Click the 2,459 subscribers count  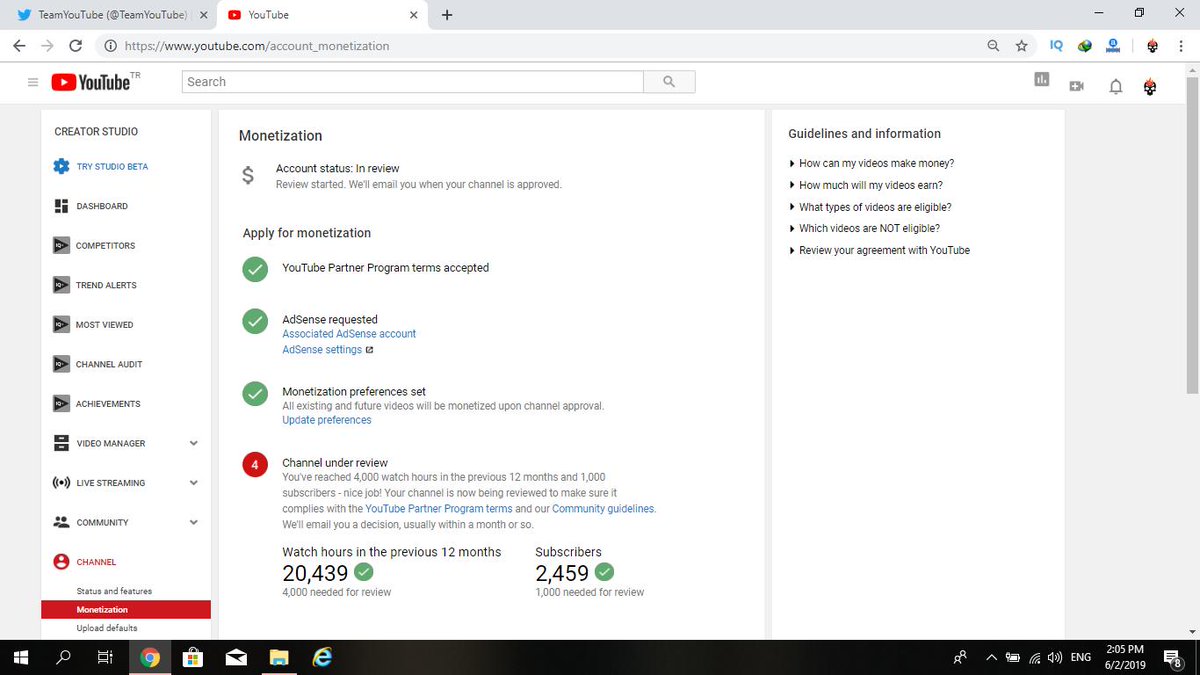[562, 573]
